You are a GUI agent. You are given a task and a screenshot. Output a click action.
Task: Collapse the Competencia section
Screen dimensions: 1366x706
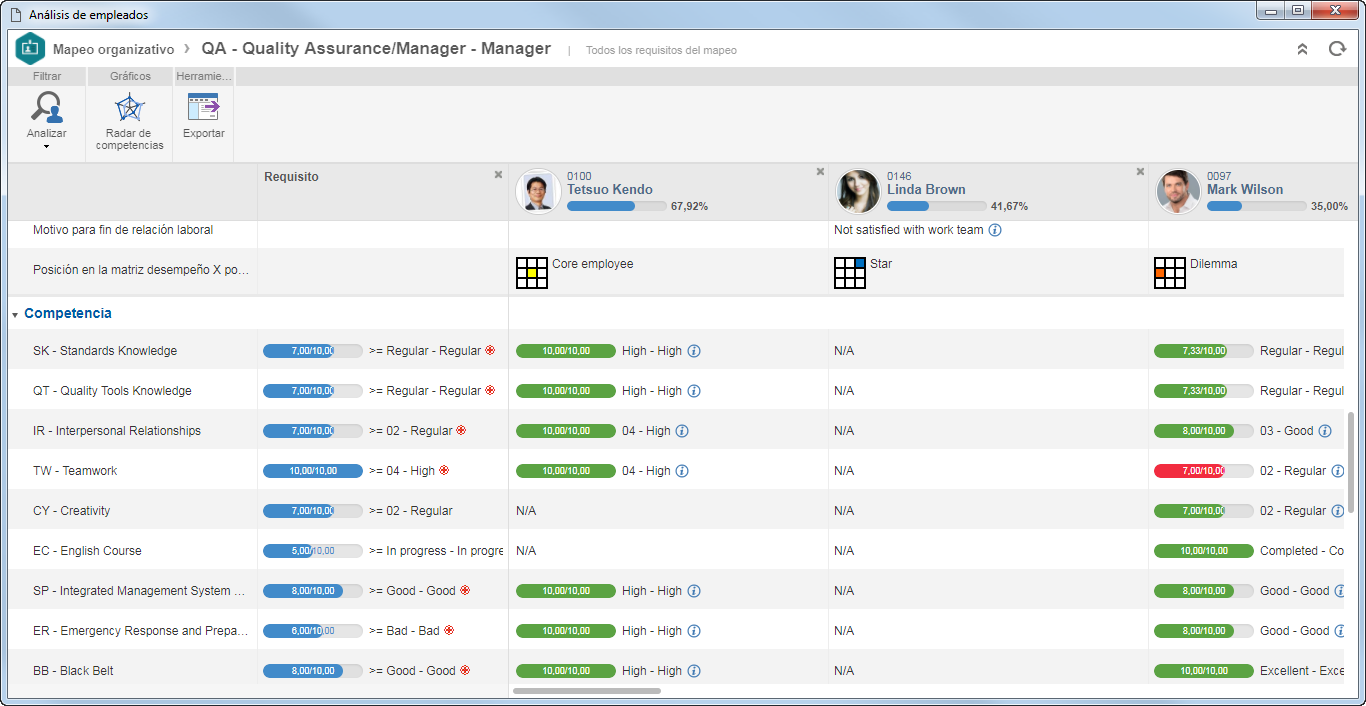tap(15, 314)
